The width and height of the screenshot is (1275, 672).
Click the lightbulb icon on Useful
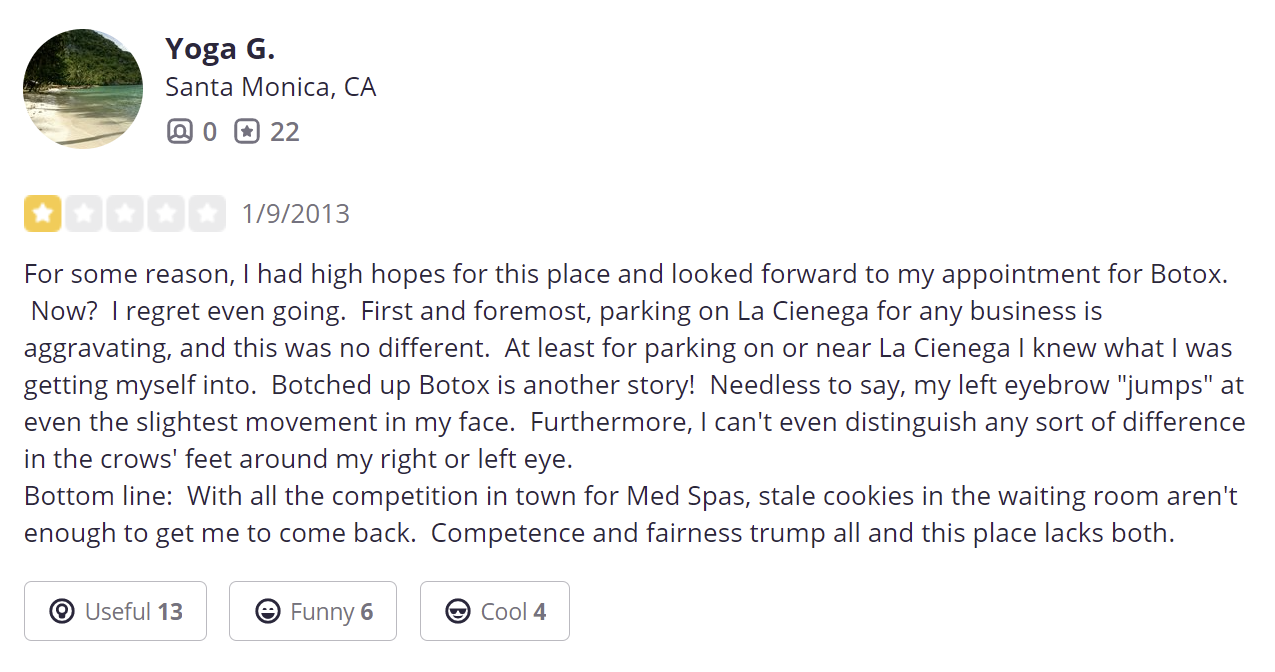pos(62,611)
